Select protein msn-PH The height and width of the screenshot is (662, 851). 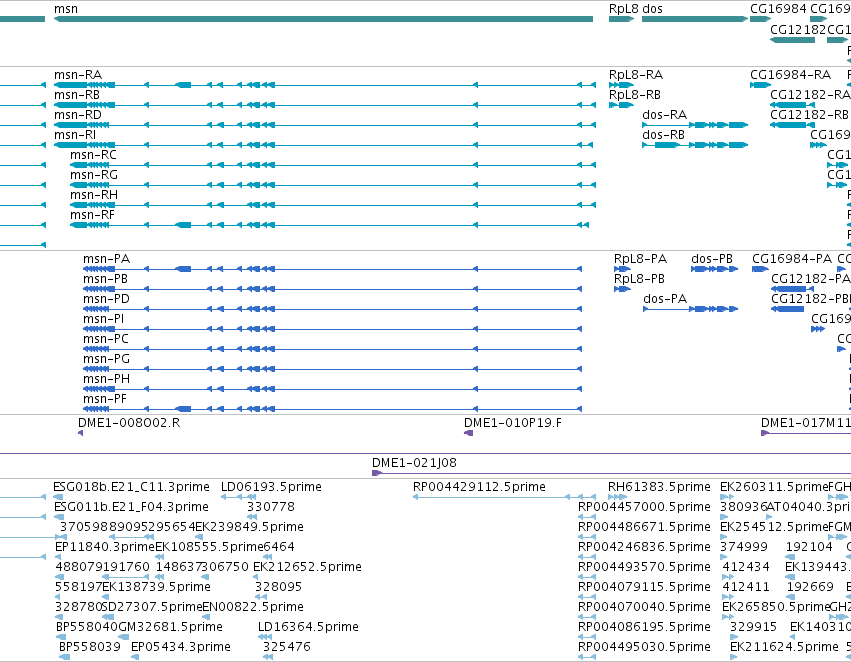106,380
